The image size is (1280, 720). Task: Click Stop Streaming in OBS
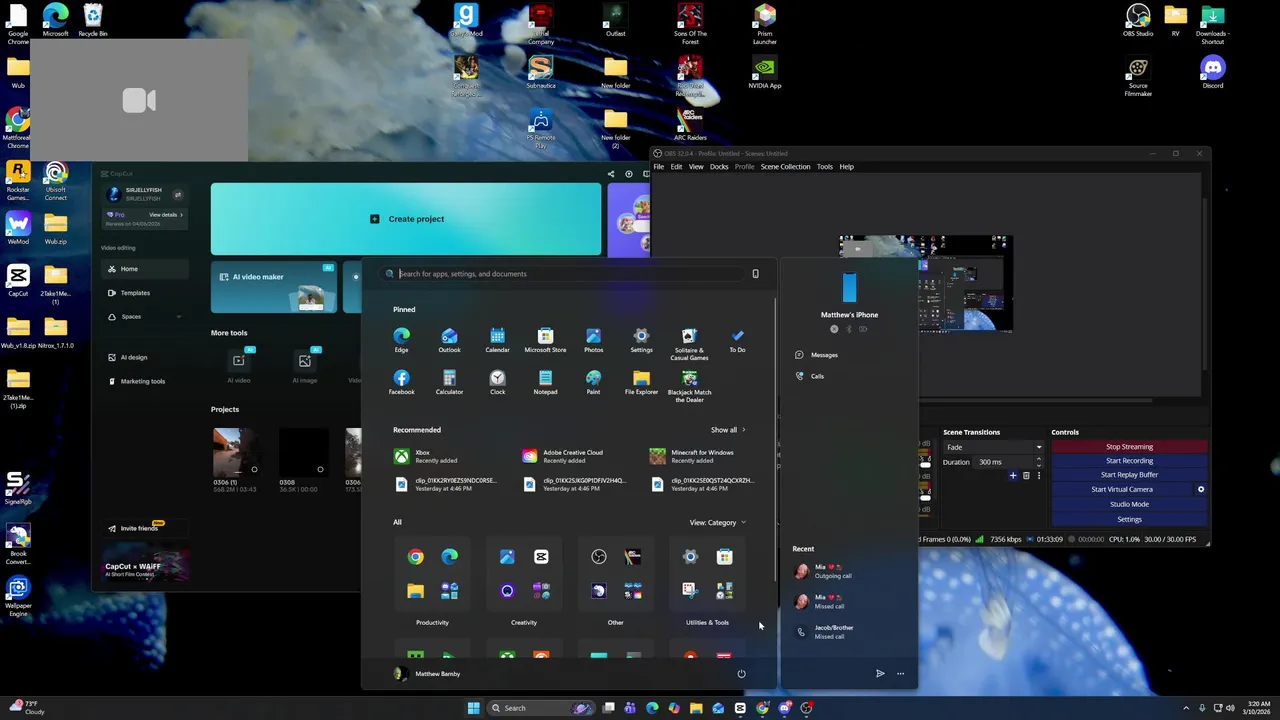(x=1129, y=447)
